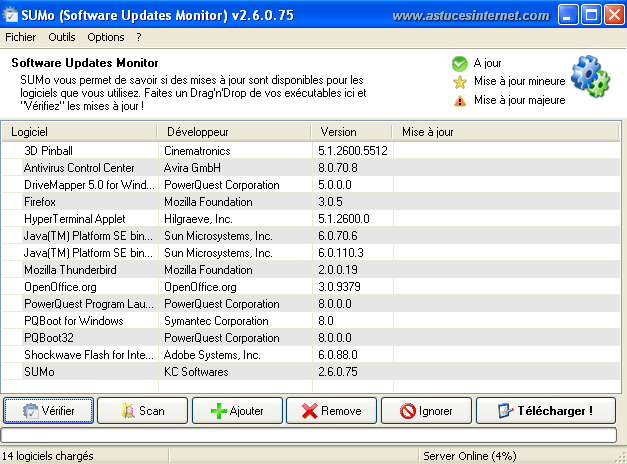Select Java(TM) Platform SE version 6.0.70.6
Viewport: 627px width, 464px height.
coord(311,236)
